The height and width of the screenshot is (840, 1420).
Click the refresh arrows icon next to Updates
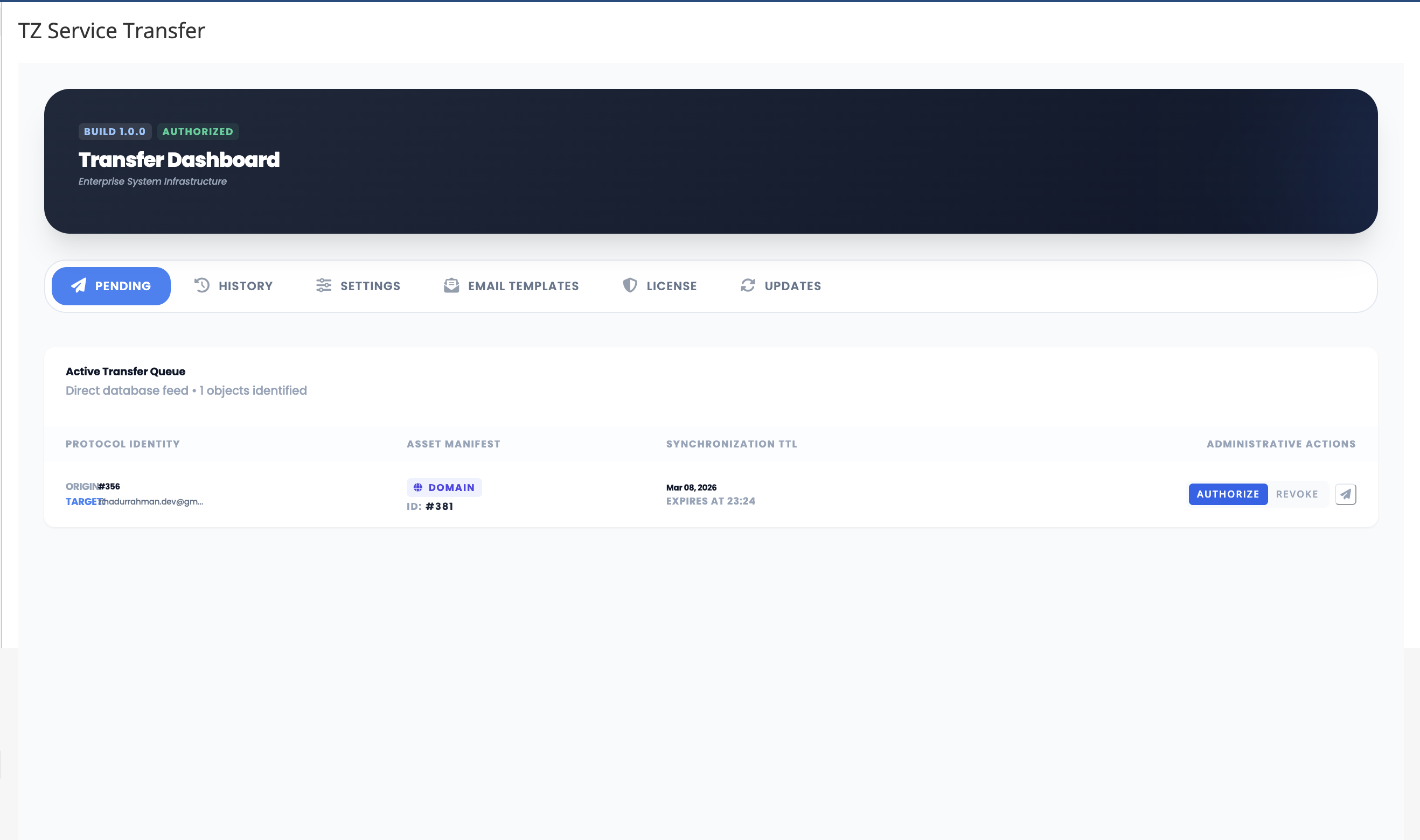(747, 286)
